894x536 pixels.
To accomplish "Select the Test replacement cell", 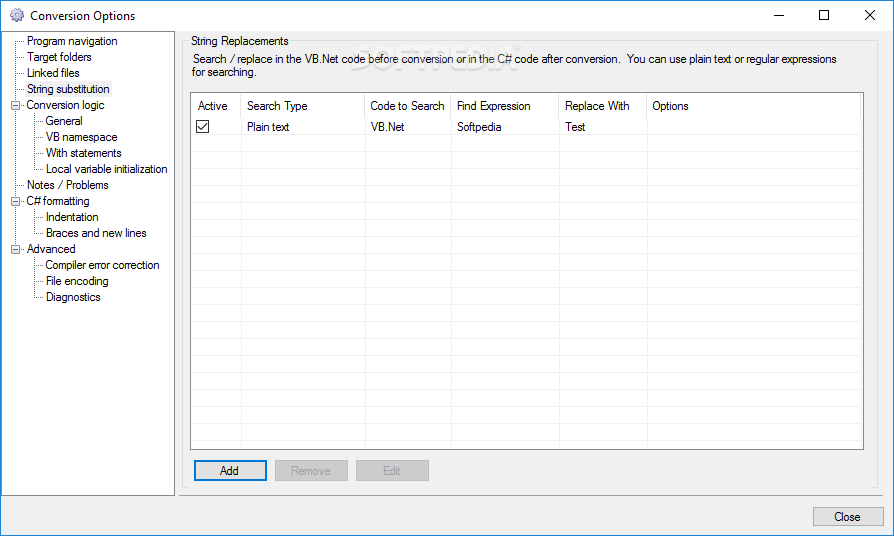I will click(x=603, y=127).
